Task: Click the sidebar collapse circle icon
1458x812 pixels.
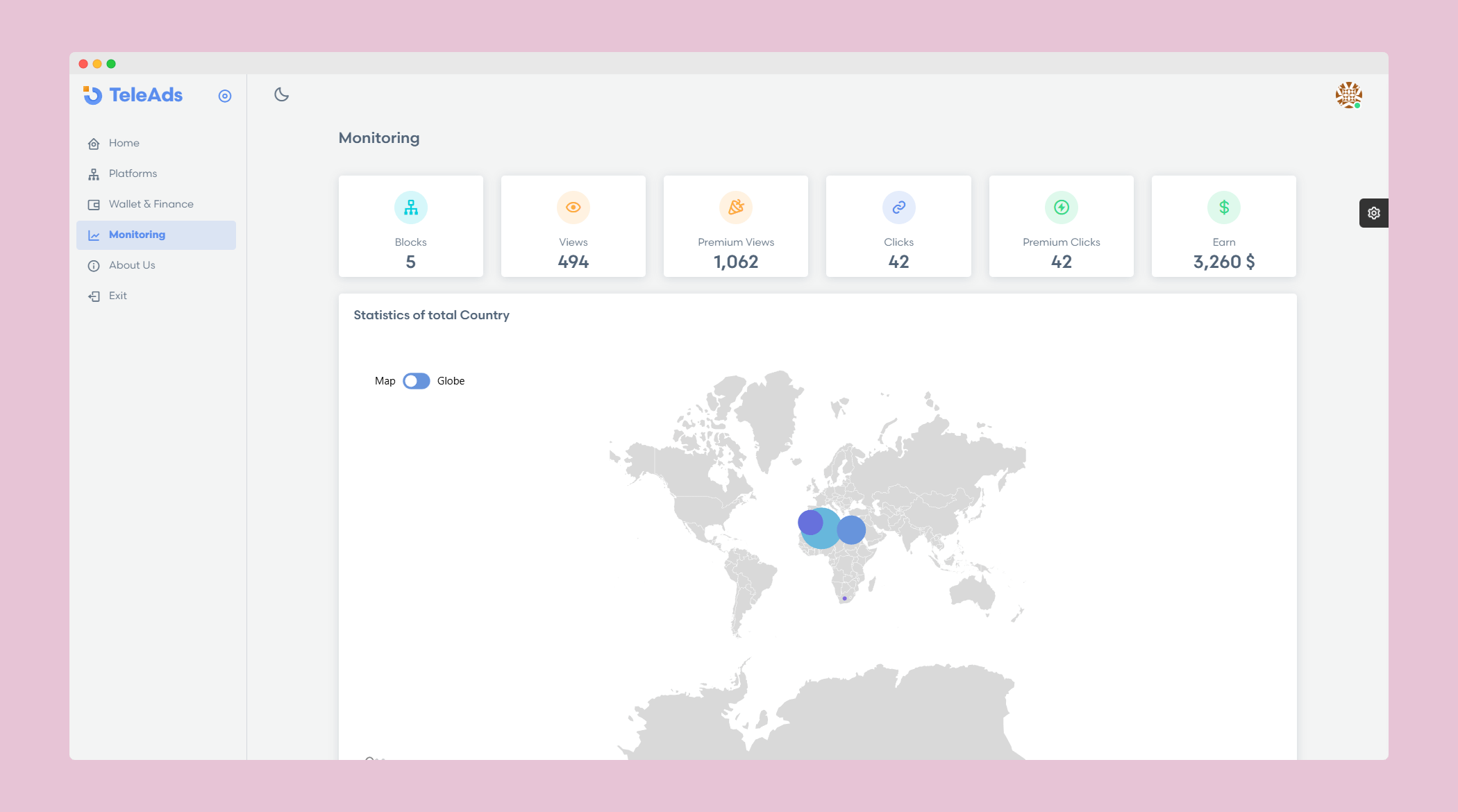Action: [x=225, y=96]
